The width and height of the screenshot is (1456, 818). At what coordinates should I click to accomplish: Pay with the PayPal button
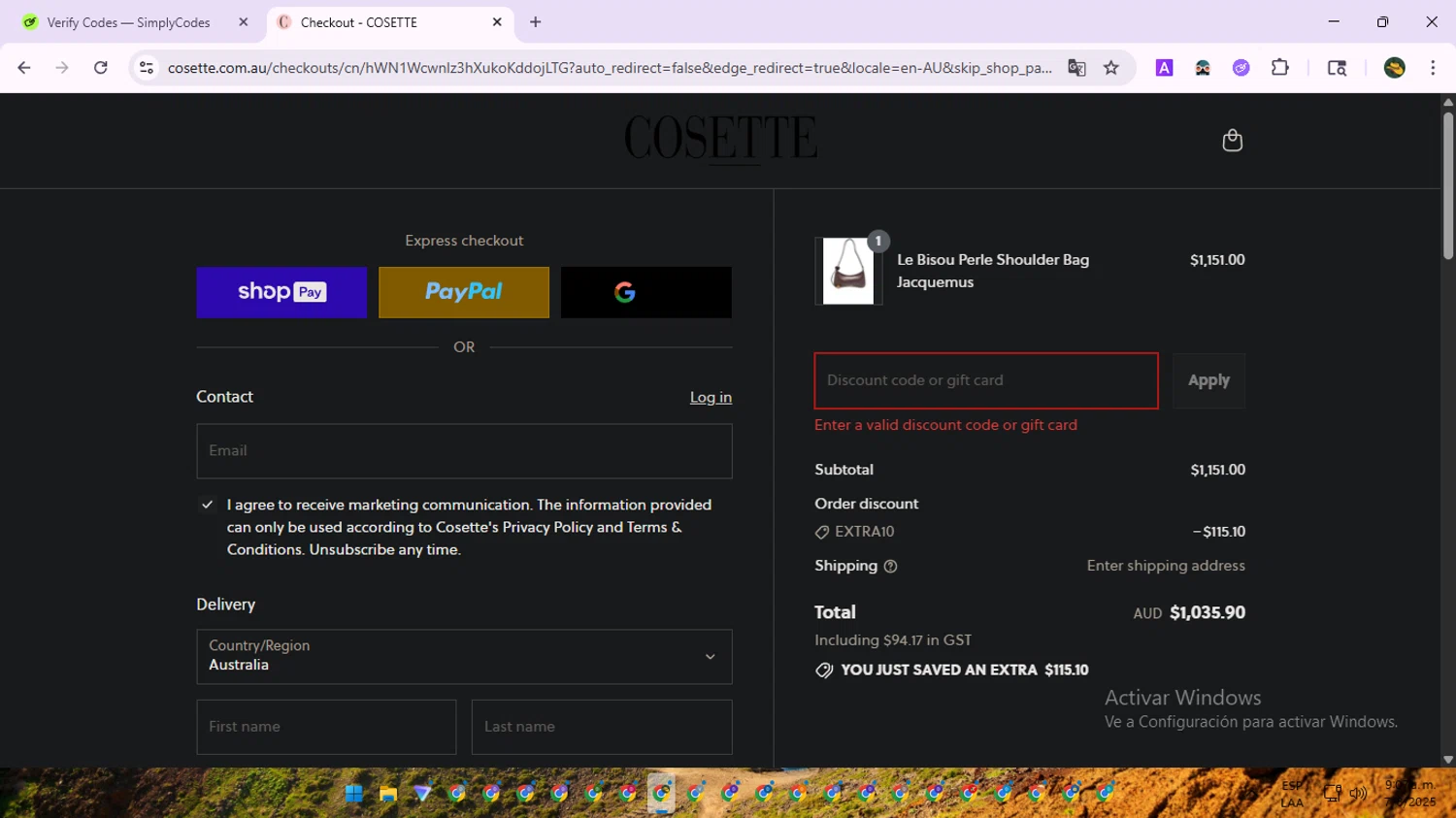click(x=464, y=292)
